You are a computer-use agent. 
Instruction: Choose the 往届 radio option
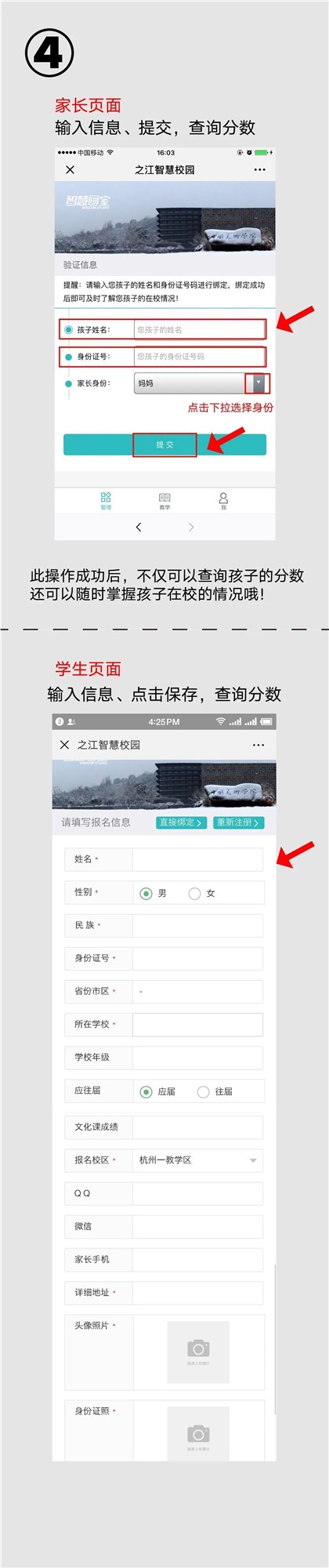tap(203, 1091)
